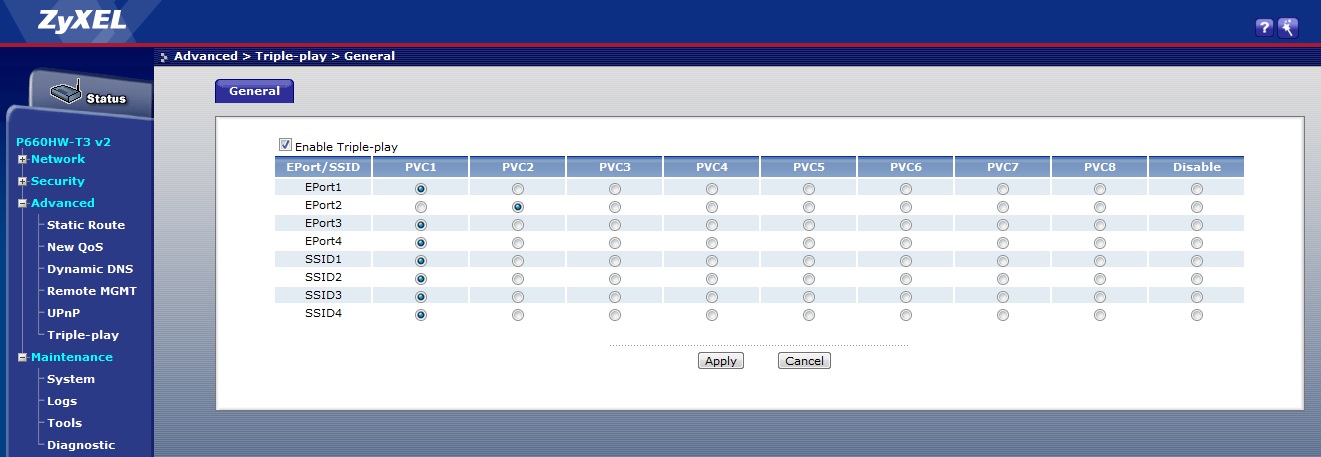
Task: Click the Network link label
Action: [x=58, y=159]
